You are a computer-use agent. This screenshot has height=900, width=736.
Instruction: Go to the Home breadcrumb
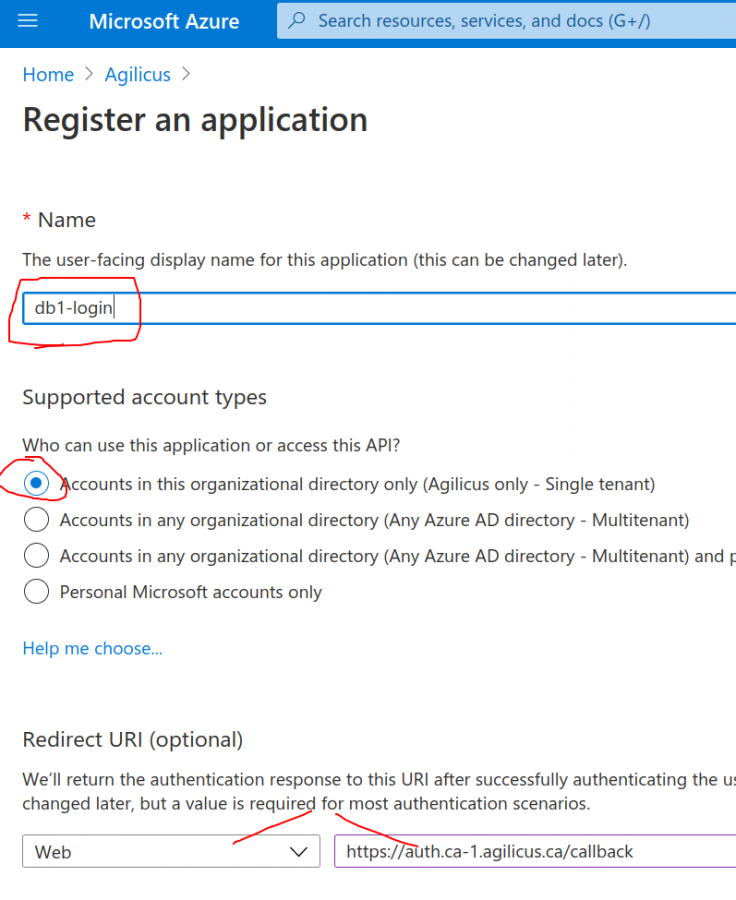click(48, 75)
